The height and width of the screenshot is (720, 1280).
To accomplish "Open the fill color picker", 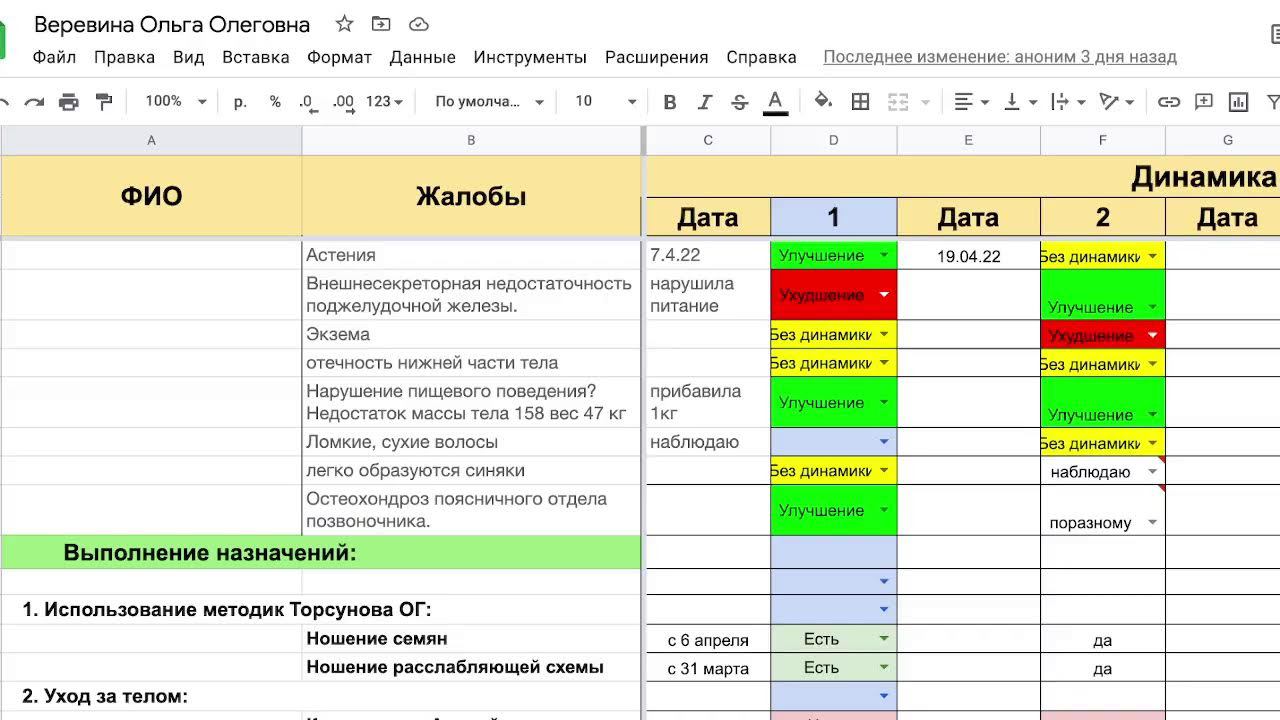I will click(x=823, y=101).
